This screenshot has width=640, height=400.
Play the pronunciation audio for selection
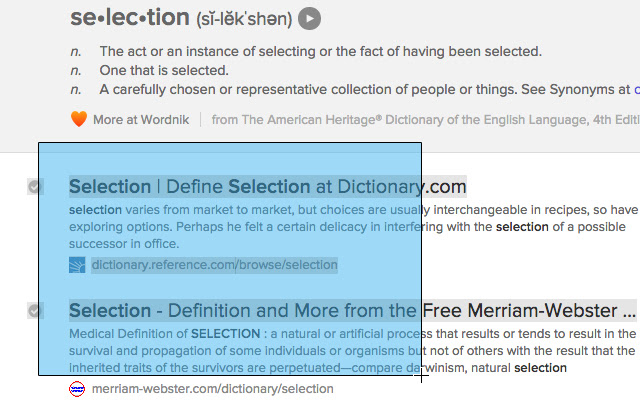(309, 19)
